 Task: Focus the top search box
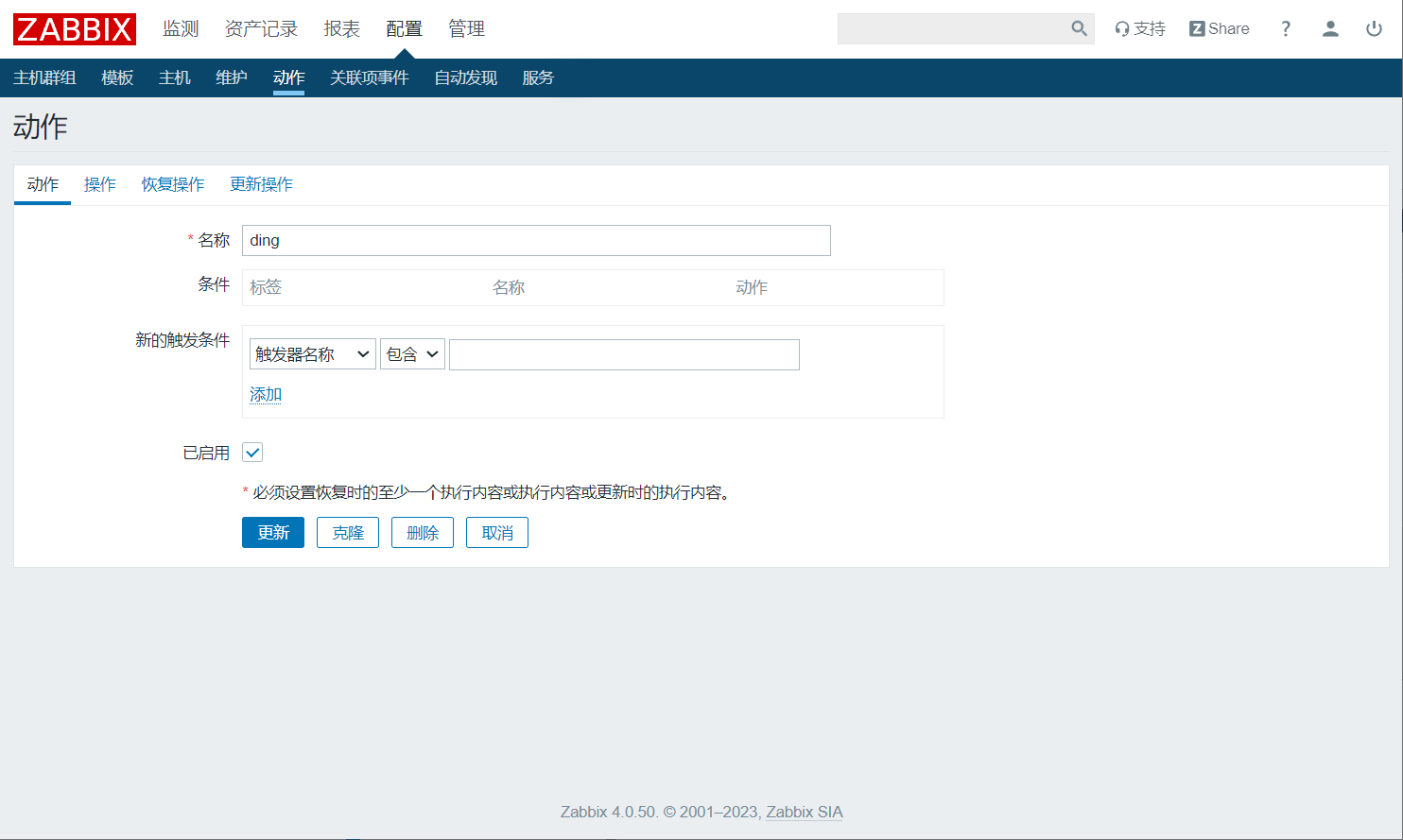(x=951, y=29)
